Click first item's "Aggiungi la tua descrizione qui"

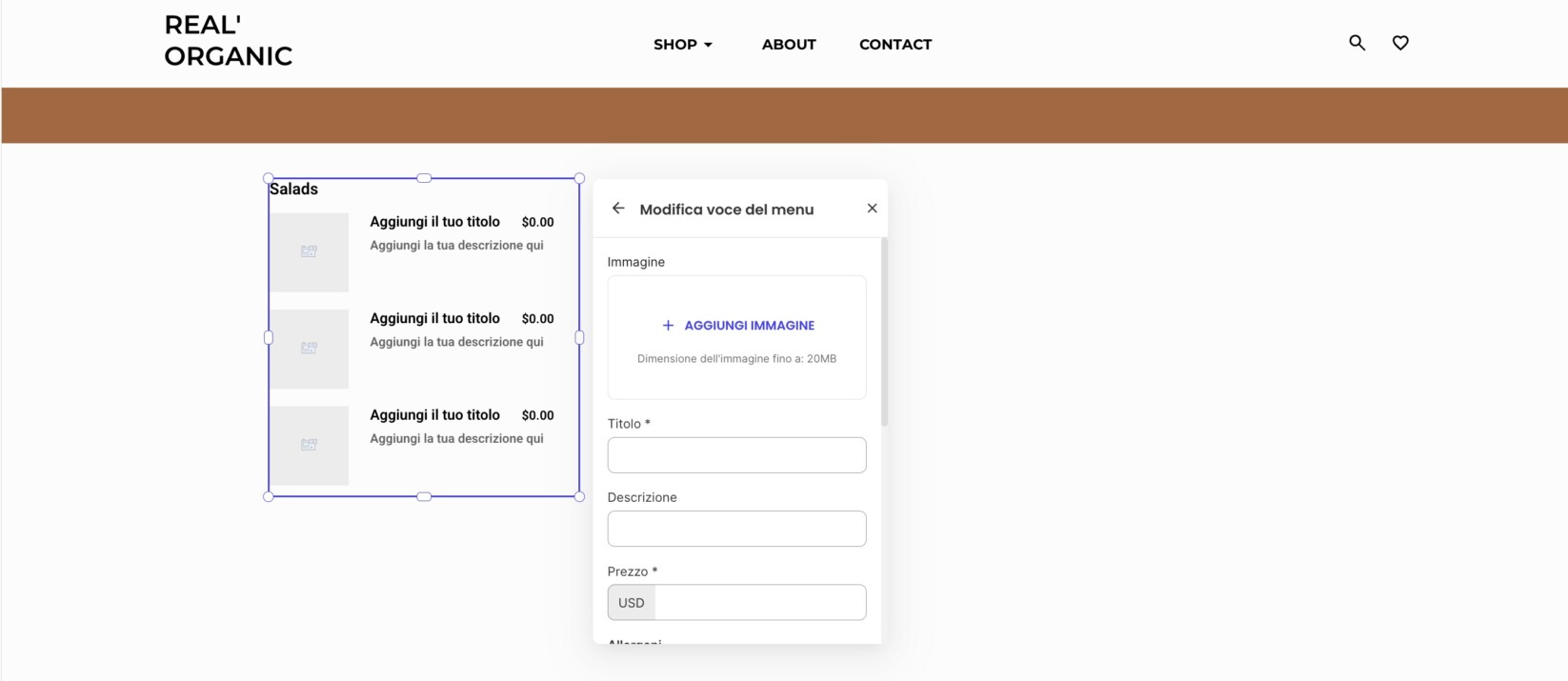(457, 246)
